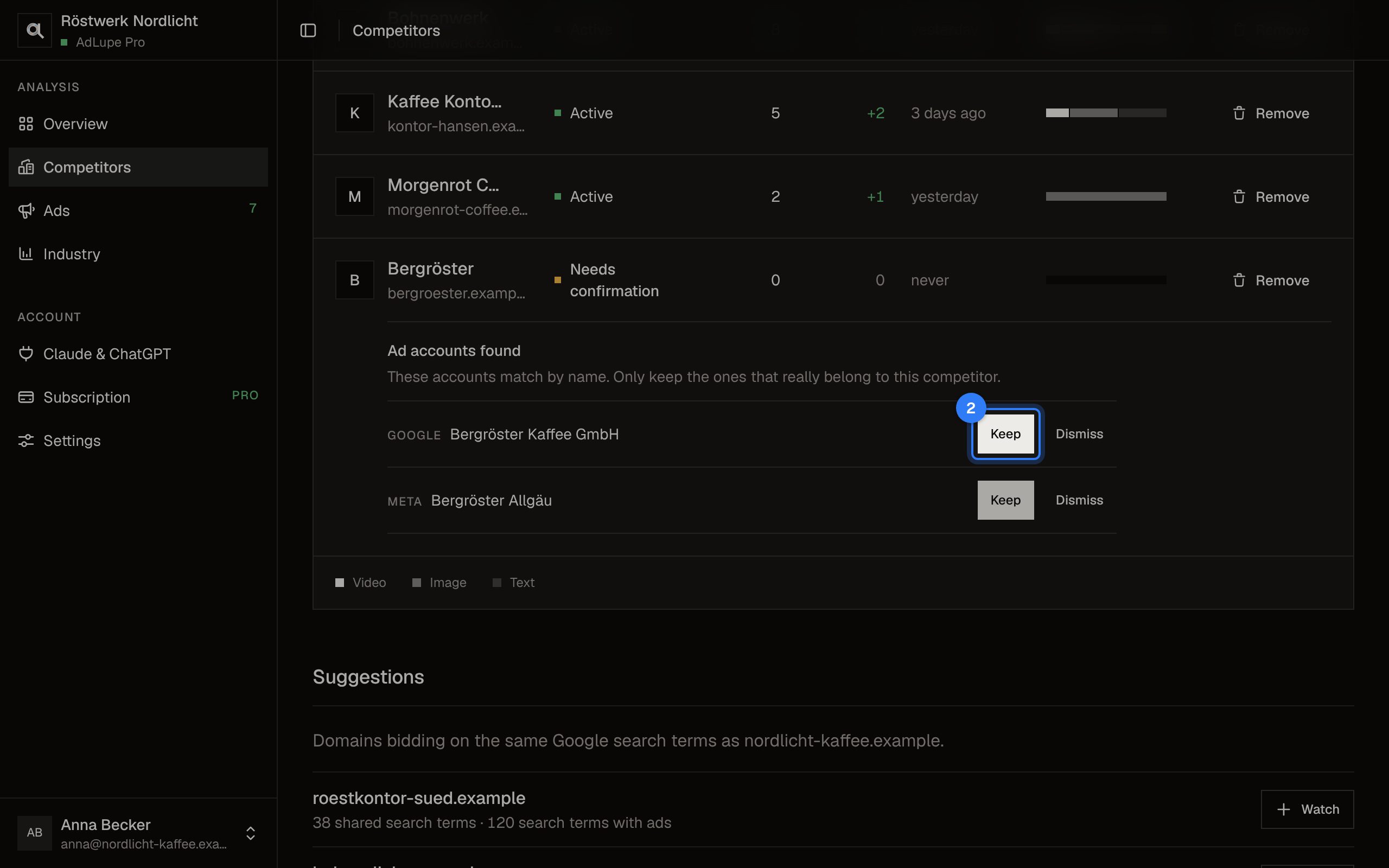This screenshot has width=1389, height=868.
Task: Toggle the sidebar panel icon
Action: tap(308, 30)
